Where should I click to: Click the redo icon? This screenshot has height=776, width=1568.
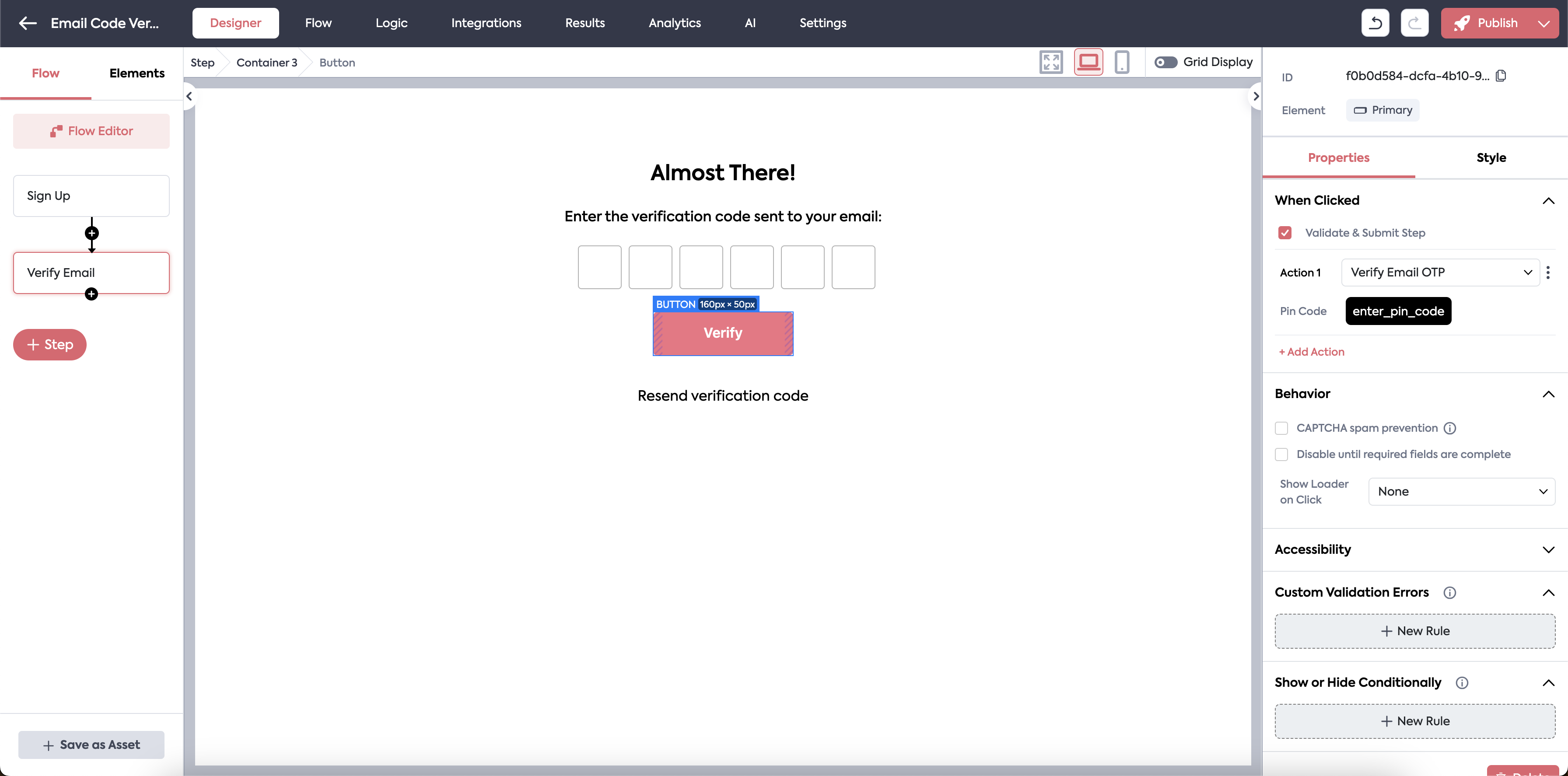click(1414, 23)
